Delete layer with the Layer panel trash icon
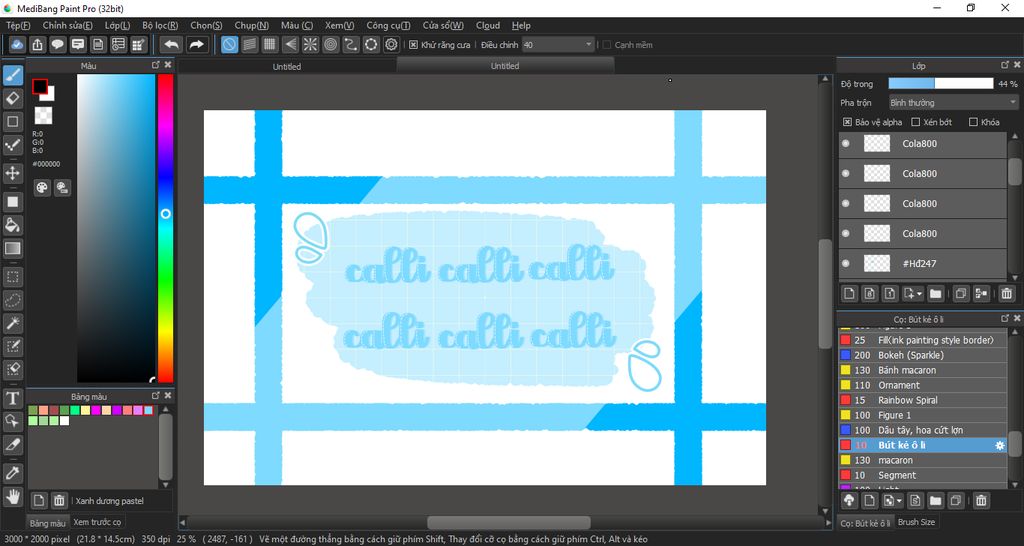This screenshot has width=1024, height=546. [x=1006, y=293]
